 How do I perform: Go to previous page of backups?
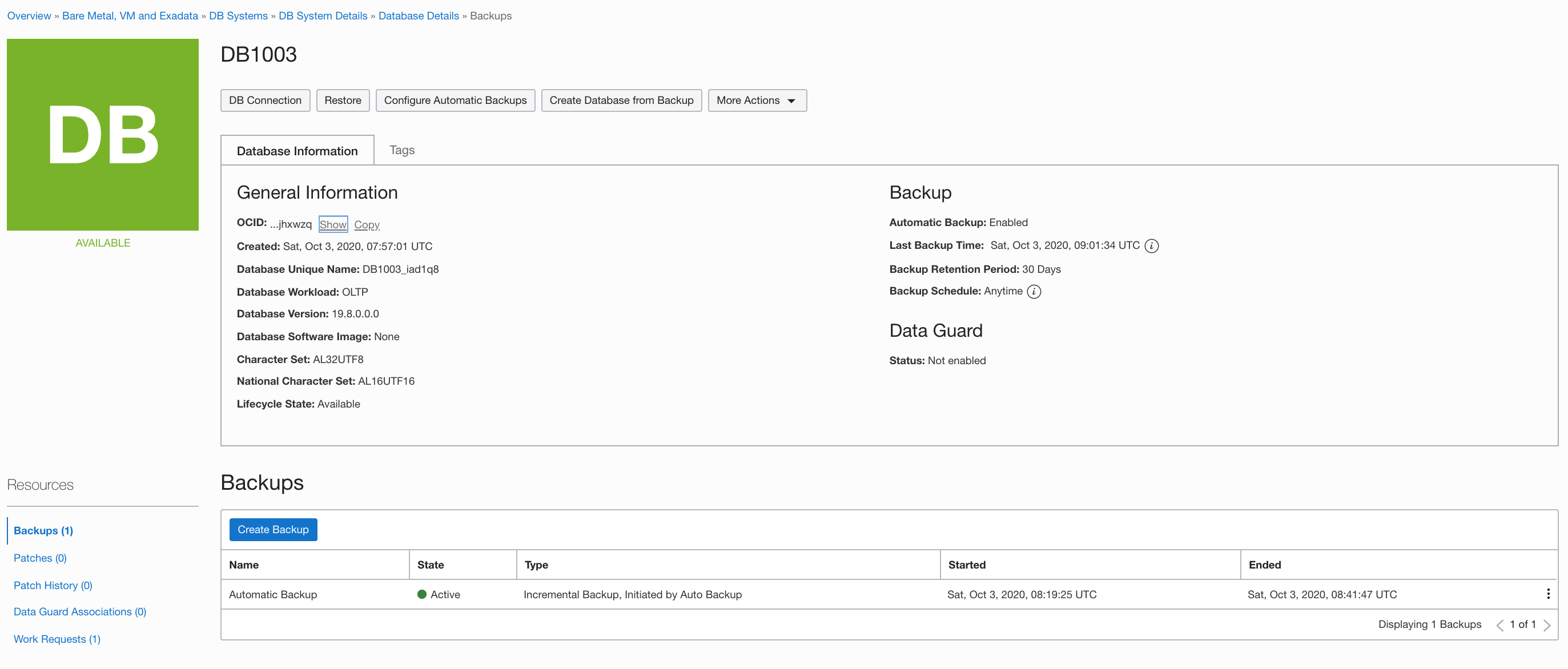point(1499,625)
